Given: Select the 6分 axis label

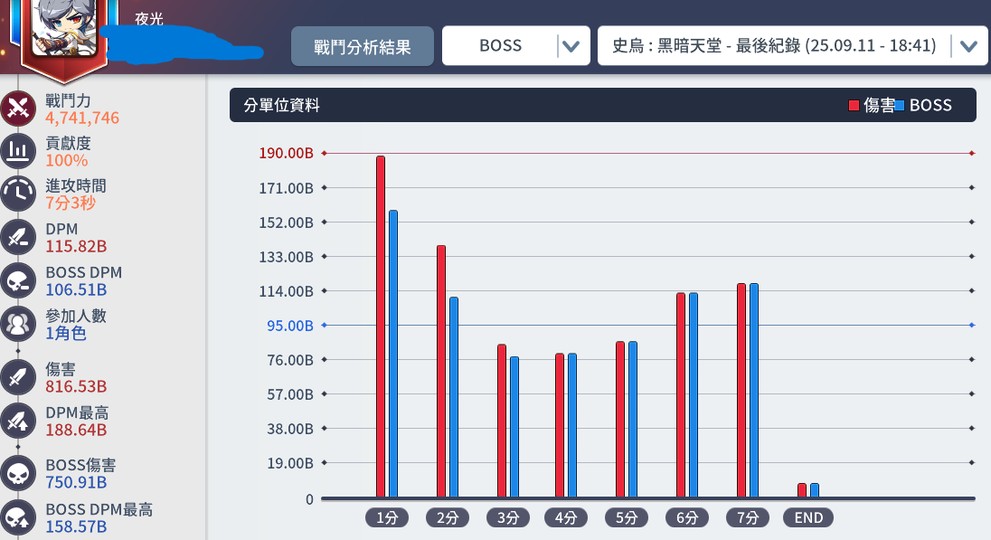Looking at the screenshot, I should tap(687, 518).
